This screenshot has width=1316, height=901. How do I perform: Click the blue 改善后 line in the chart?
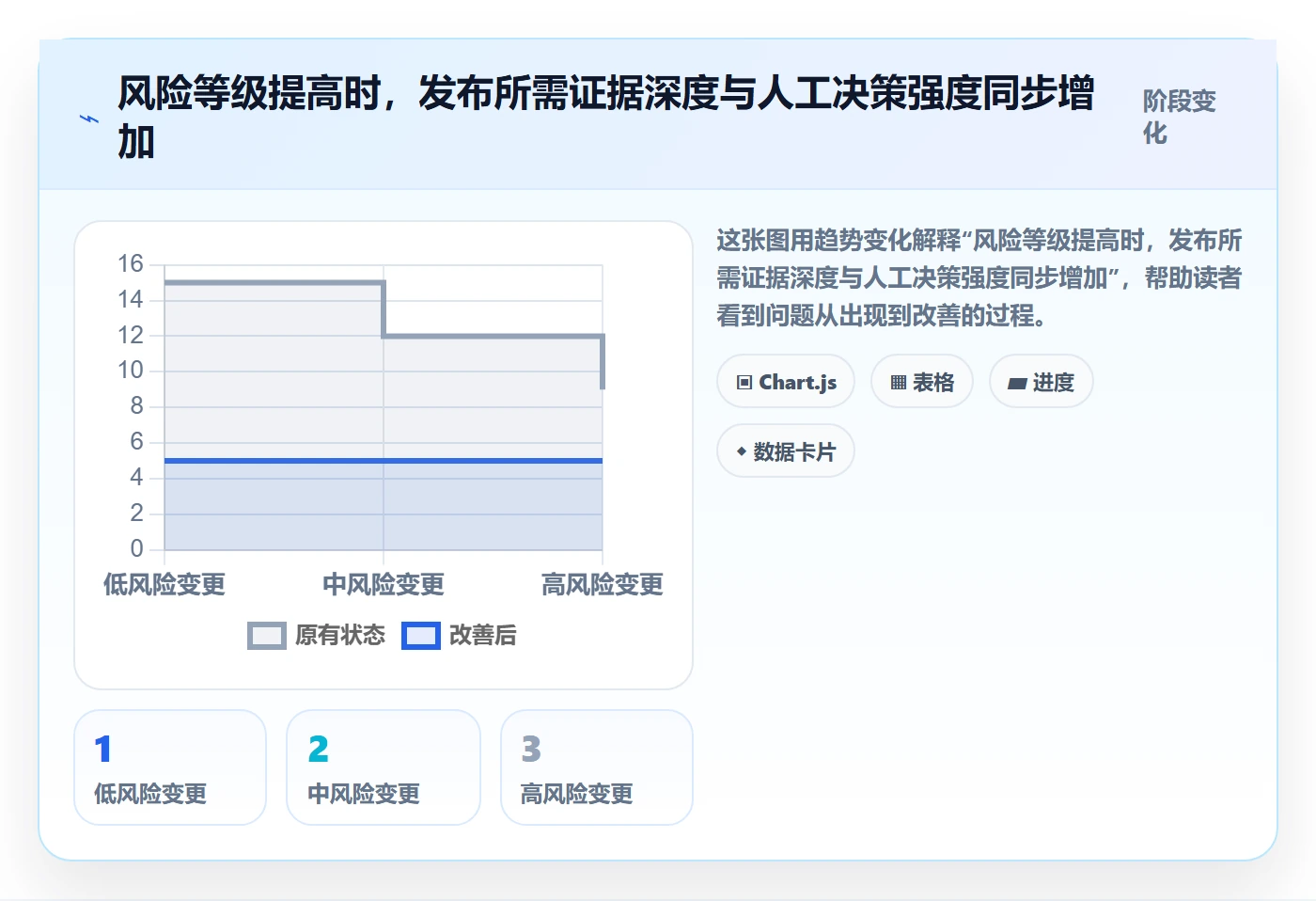(x=384, y=461)
